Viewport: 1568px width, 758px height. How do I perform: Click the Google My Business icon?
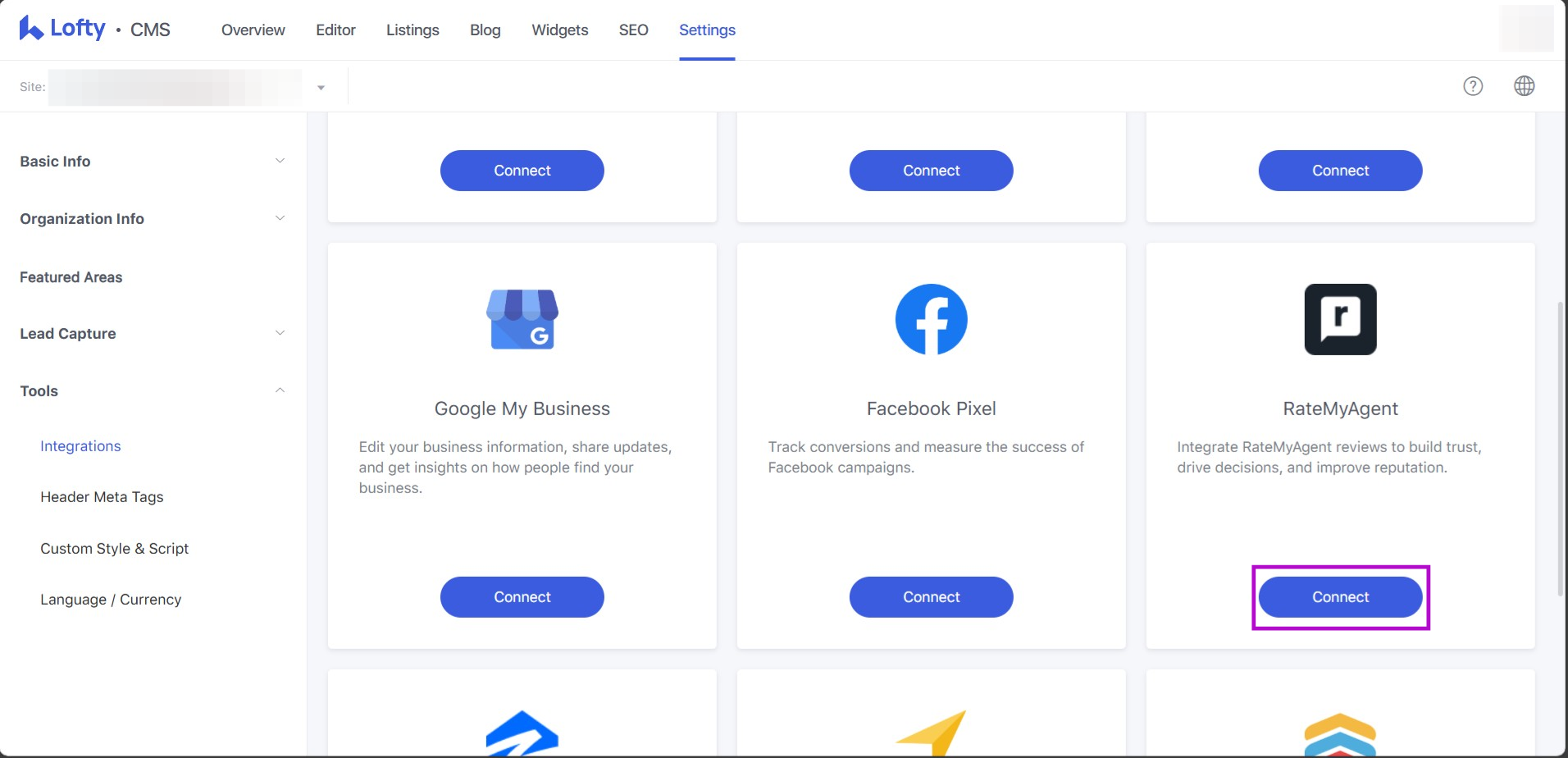522,319
